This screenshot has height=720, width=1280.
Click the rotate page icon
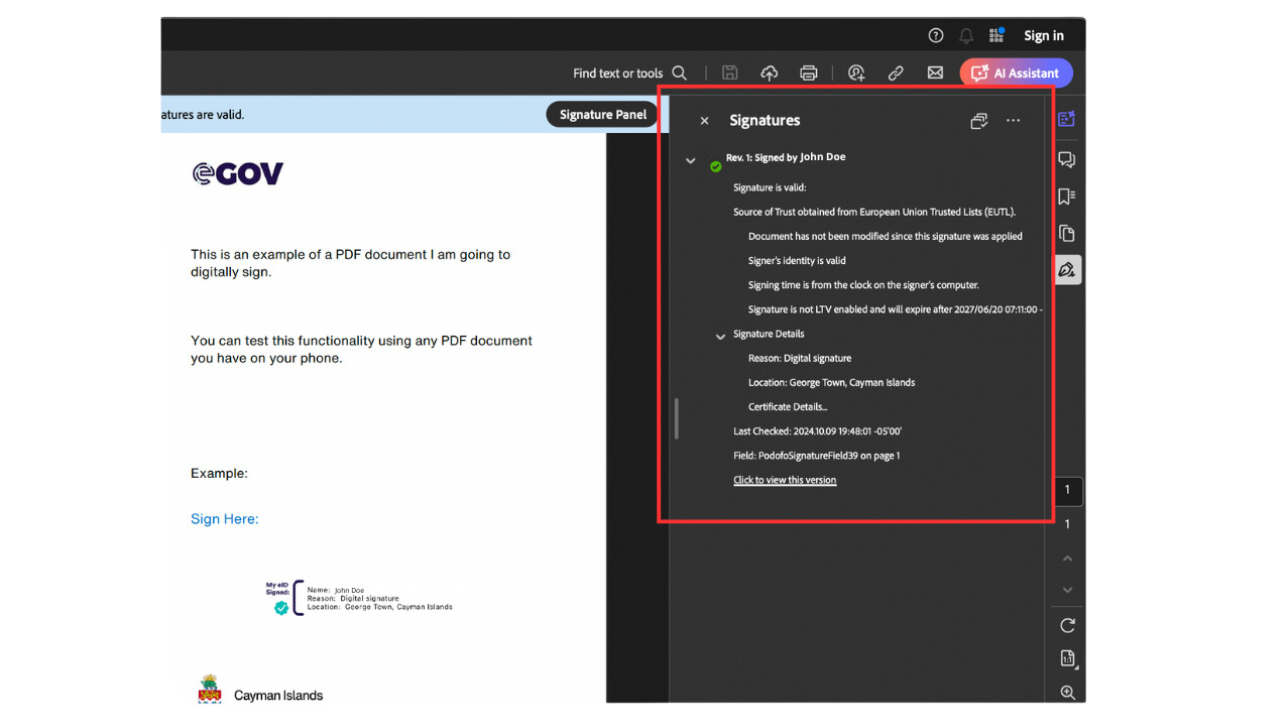click(x=1067, y=626)
